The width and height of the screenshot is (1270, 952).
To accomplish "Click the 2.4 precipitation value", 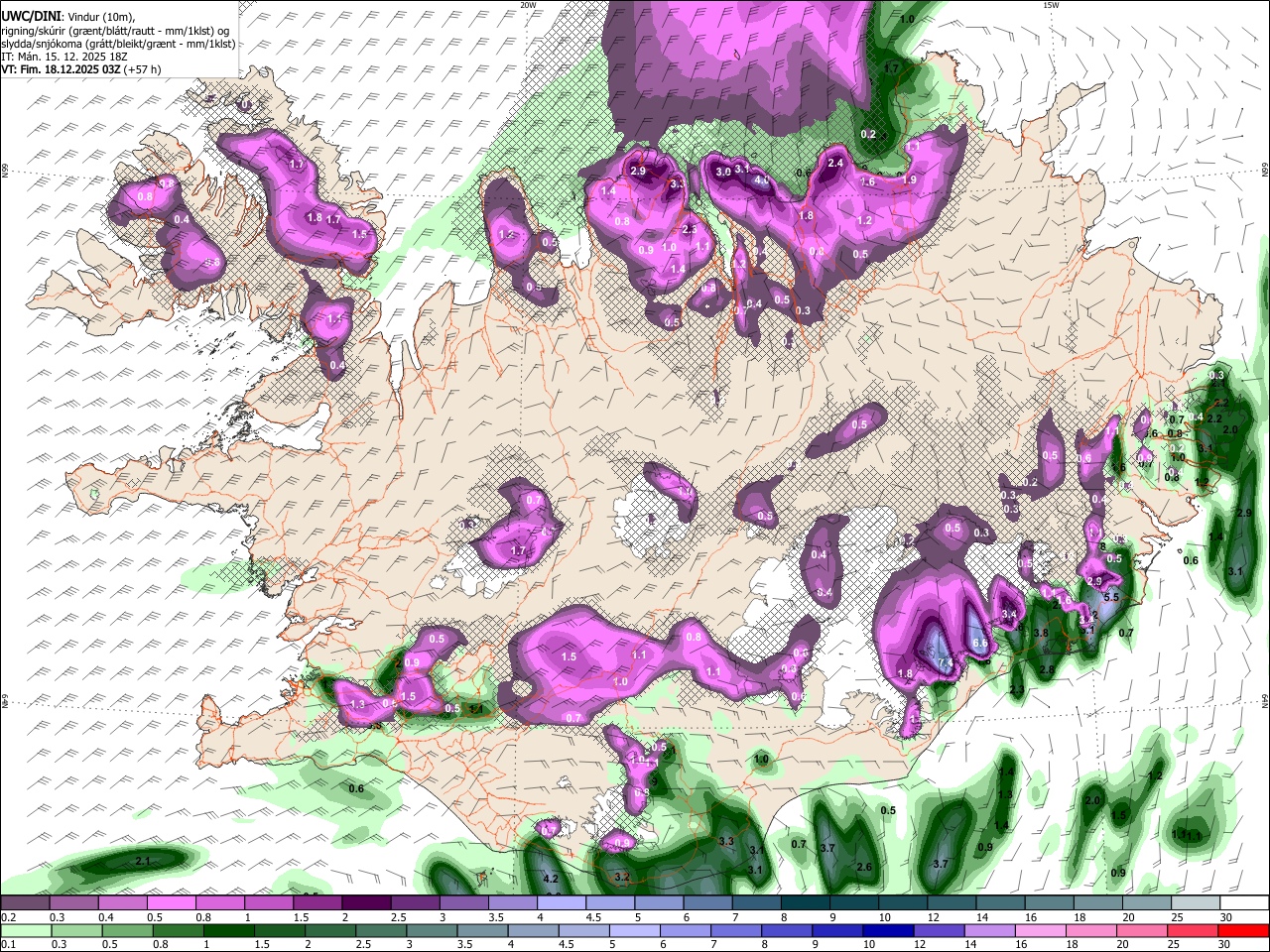I will (x=835, y=163).
